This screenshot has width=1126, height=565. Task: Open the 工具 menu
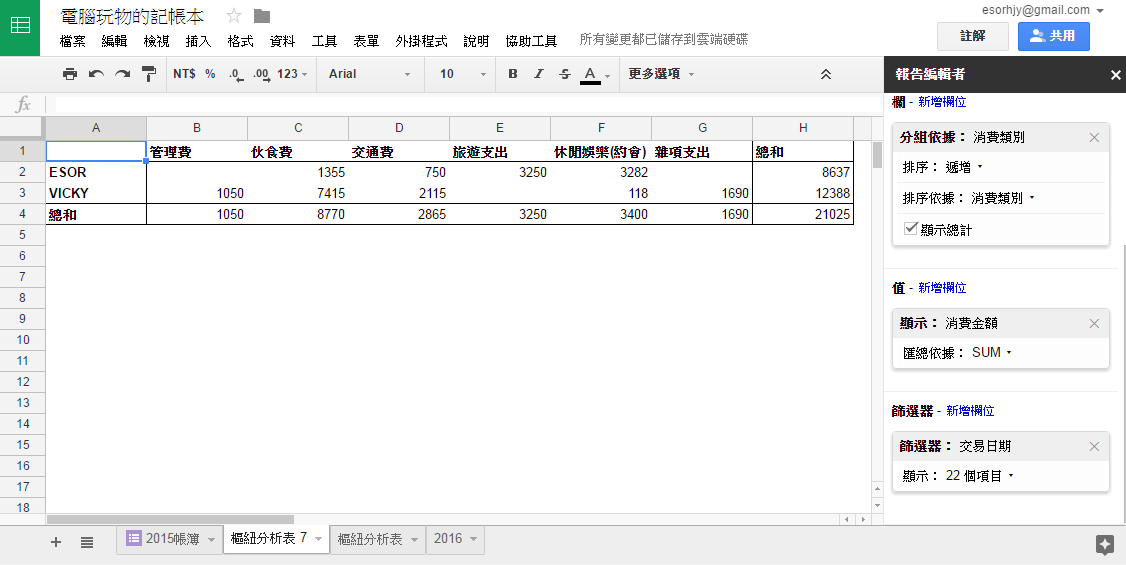pyautogui.click(x=324, y=41)
